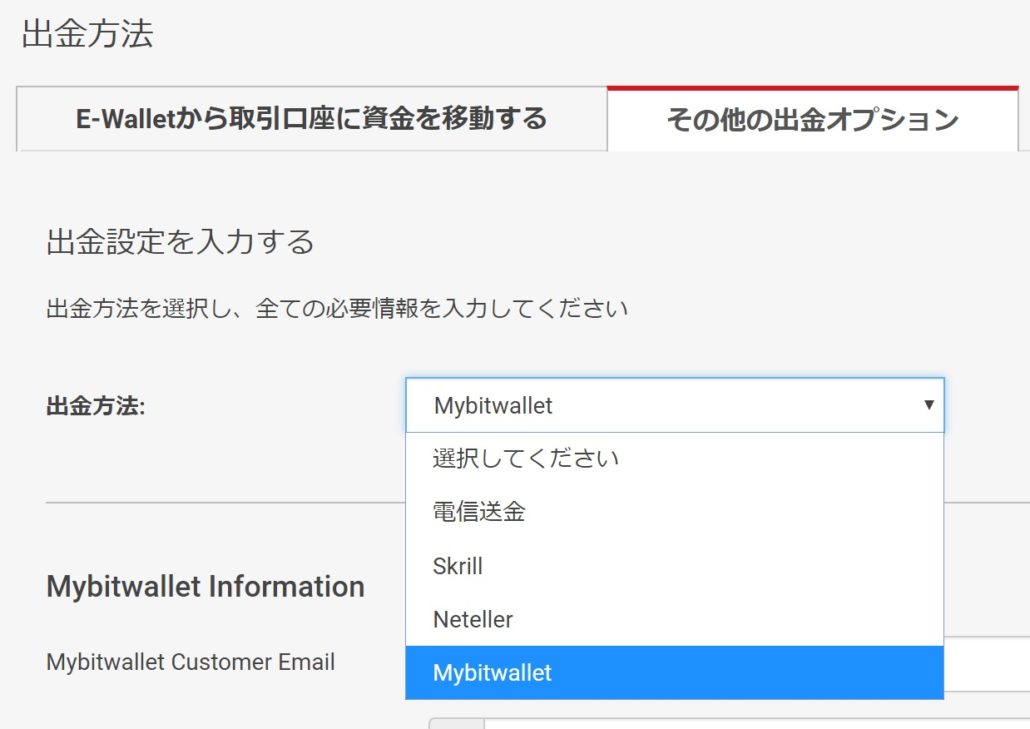The image size is (1030, 729).
Task: Select 電信送金 from withdrawal method list
Action: pos(675,512)
